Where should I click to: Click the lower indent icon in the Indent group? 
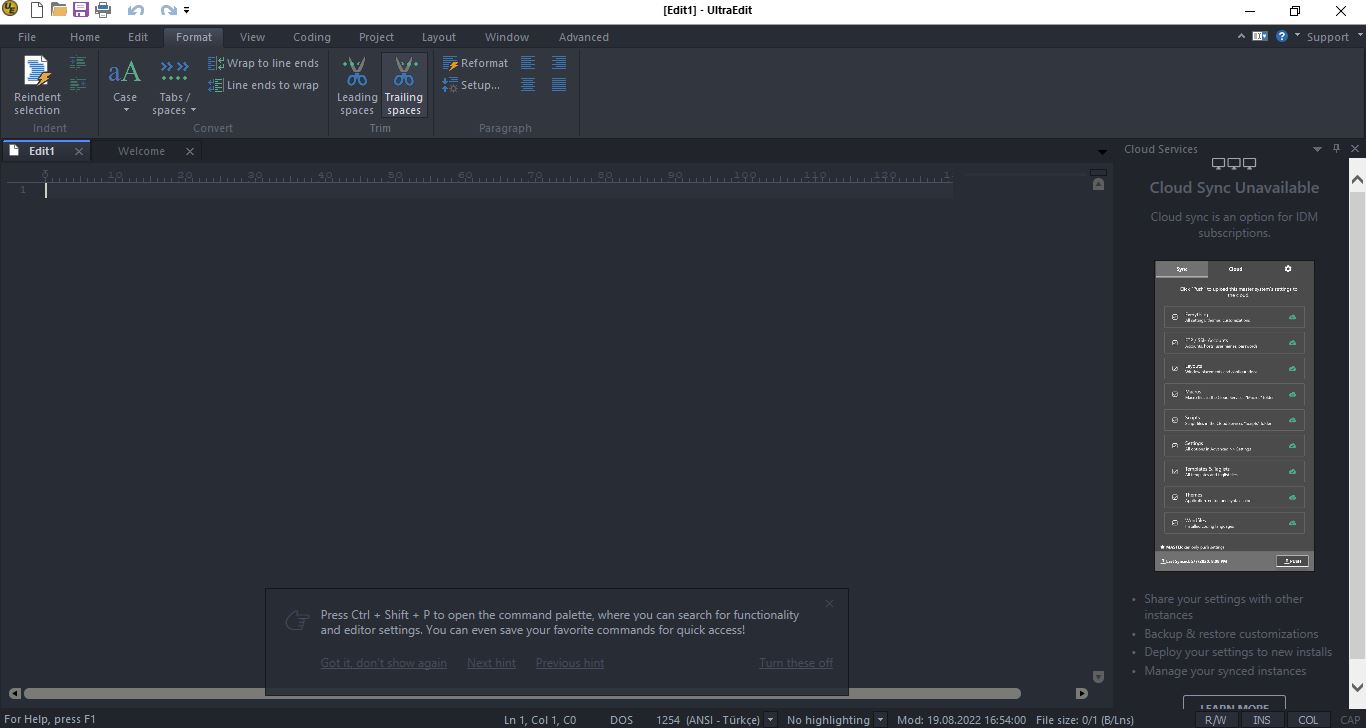pos(78,85)
